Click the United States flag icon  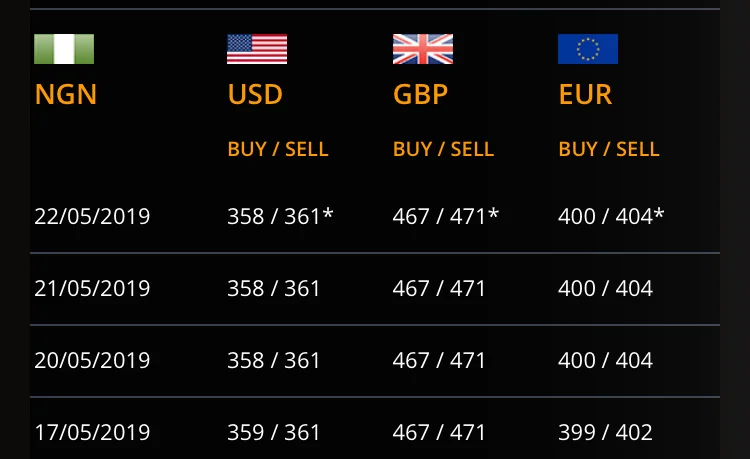[257, 49]
